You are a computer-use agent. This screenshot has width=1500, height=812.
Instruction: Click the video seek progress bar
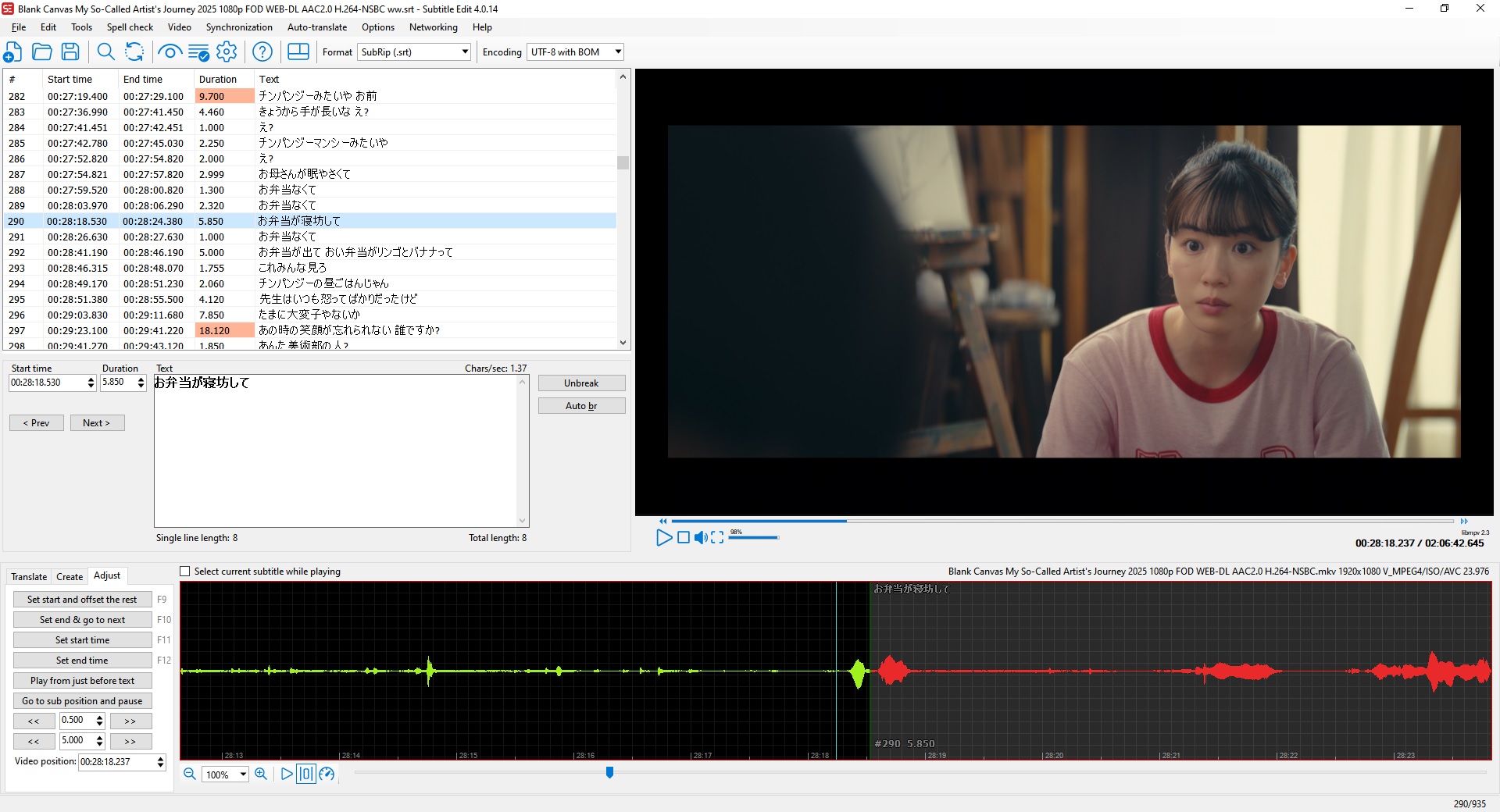click(1062, 521)
